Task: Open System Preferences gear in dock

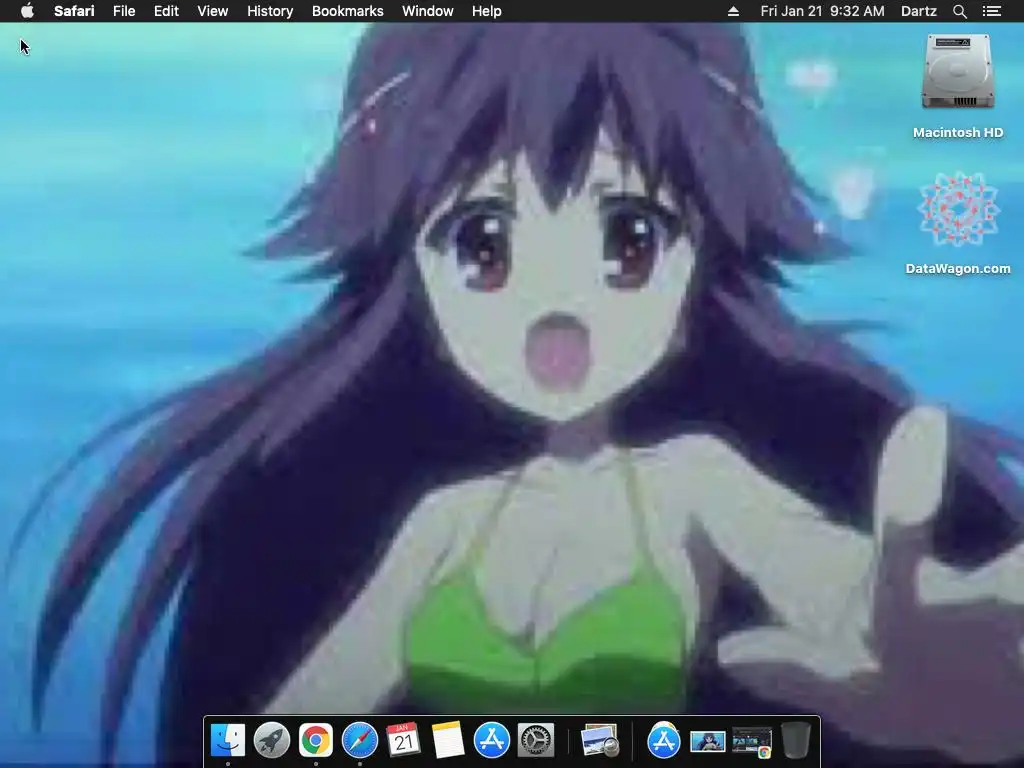Action: pos(536,741)
